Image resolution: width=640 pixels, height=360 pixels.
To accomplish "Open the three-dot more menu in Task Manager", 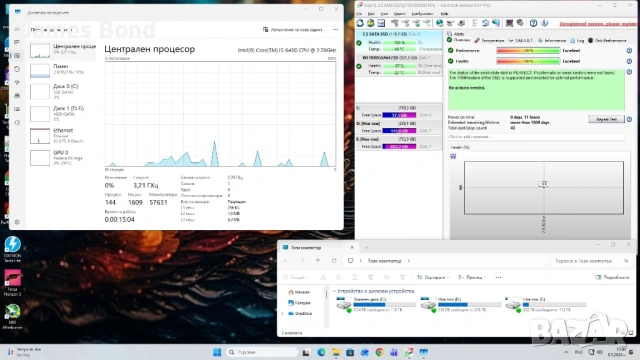I will [336, 29].
